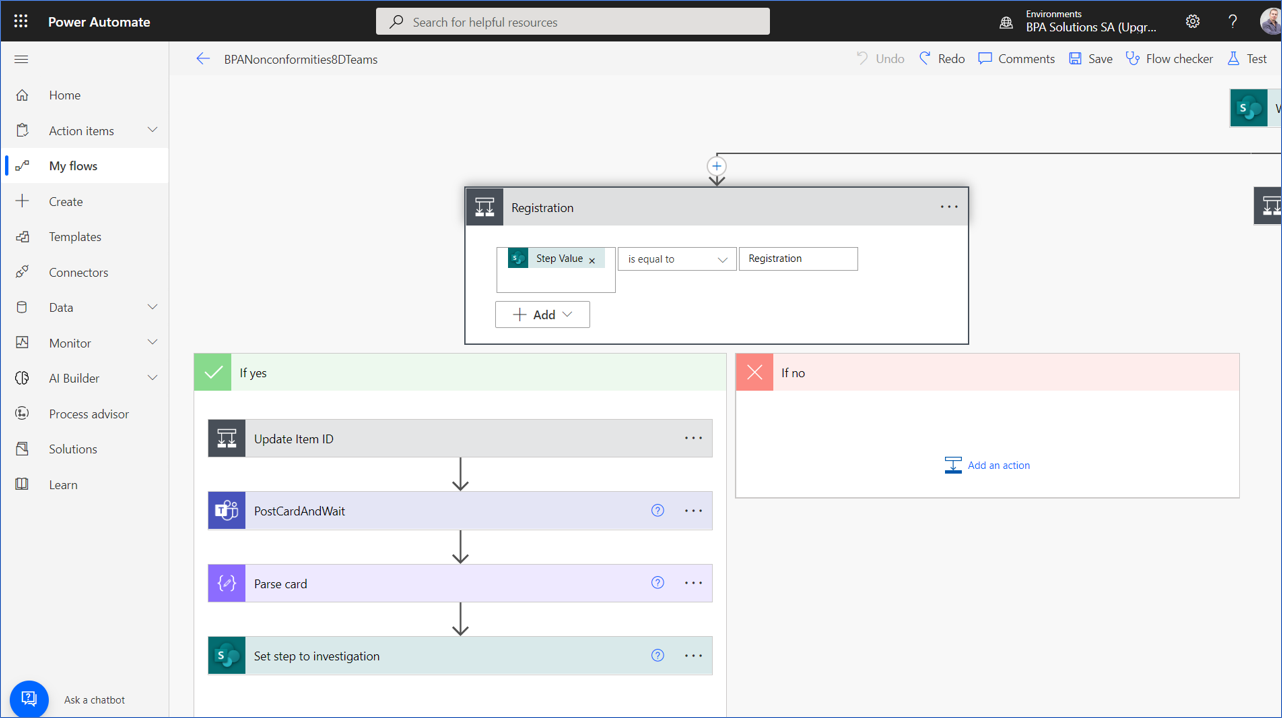Click Add an action link
This screenshot has width=1282, height=718.
click(x=987, y=465)
